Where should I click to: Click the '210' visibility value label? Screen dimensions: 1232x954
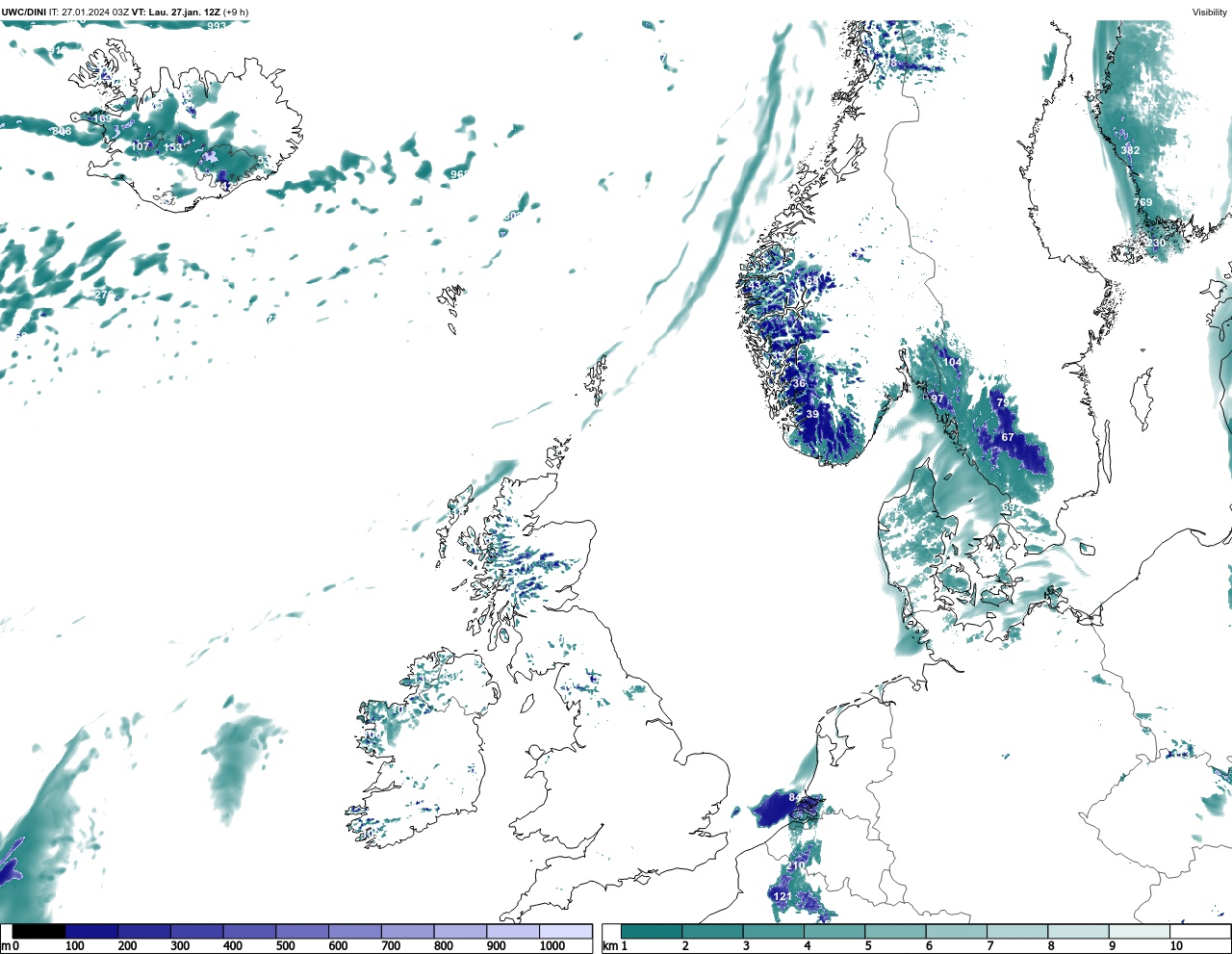(796, 866)
